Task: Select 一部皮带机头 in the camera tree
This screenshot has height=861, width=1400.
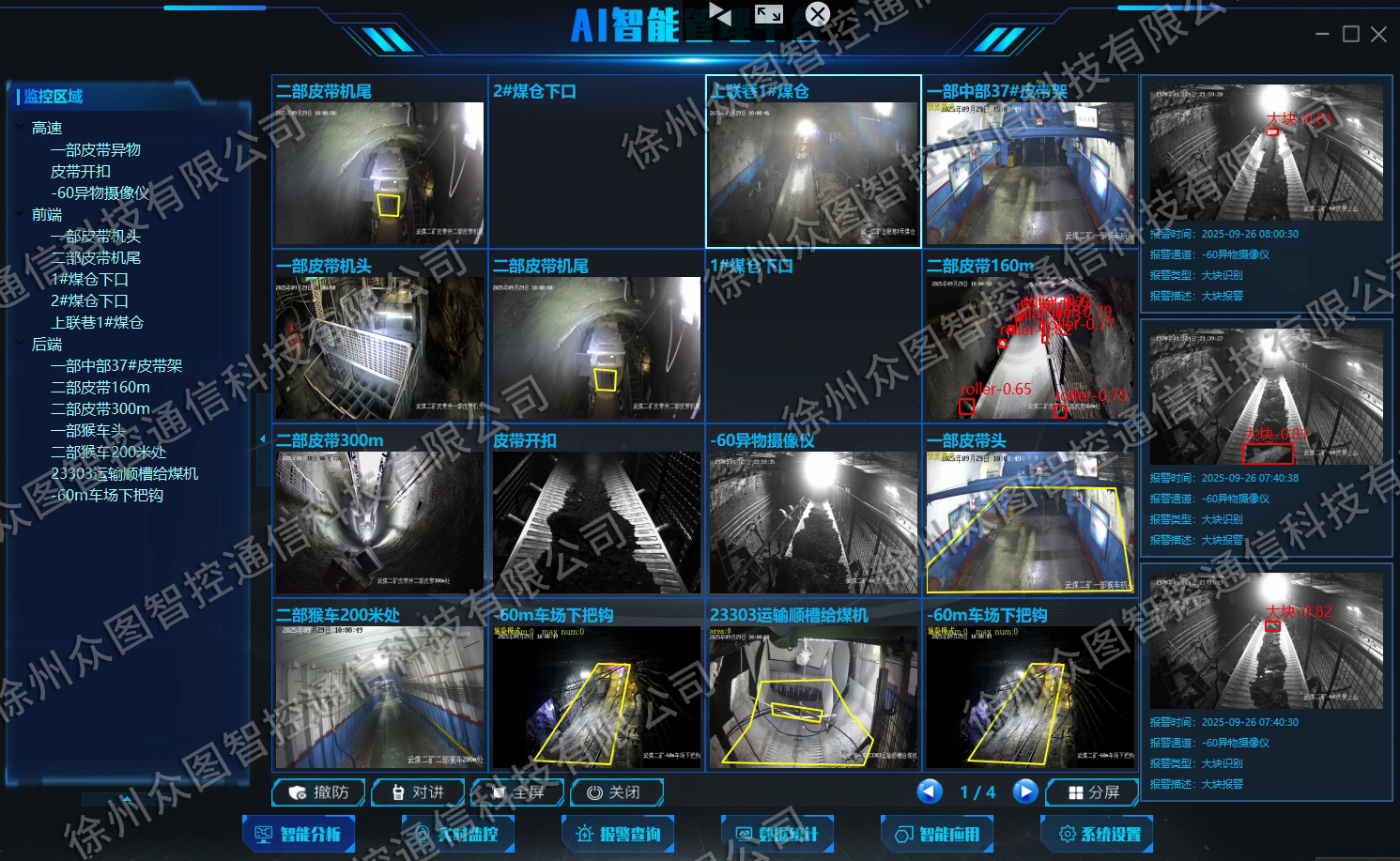Action: point(96,236)
